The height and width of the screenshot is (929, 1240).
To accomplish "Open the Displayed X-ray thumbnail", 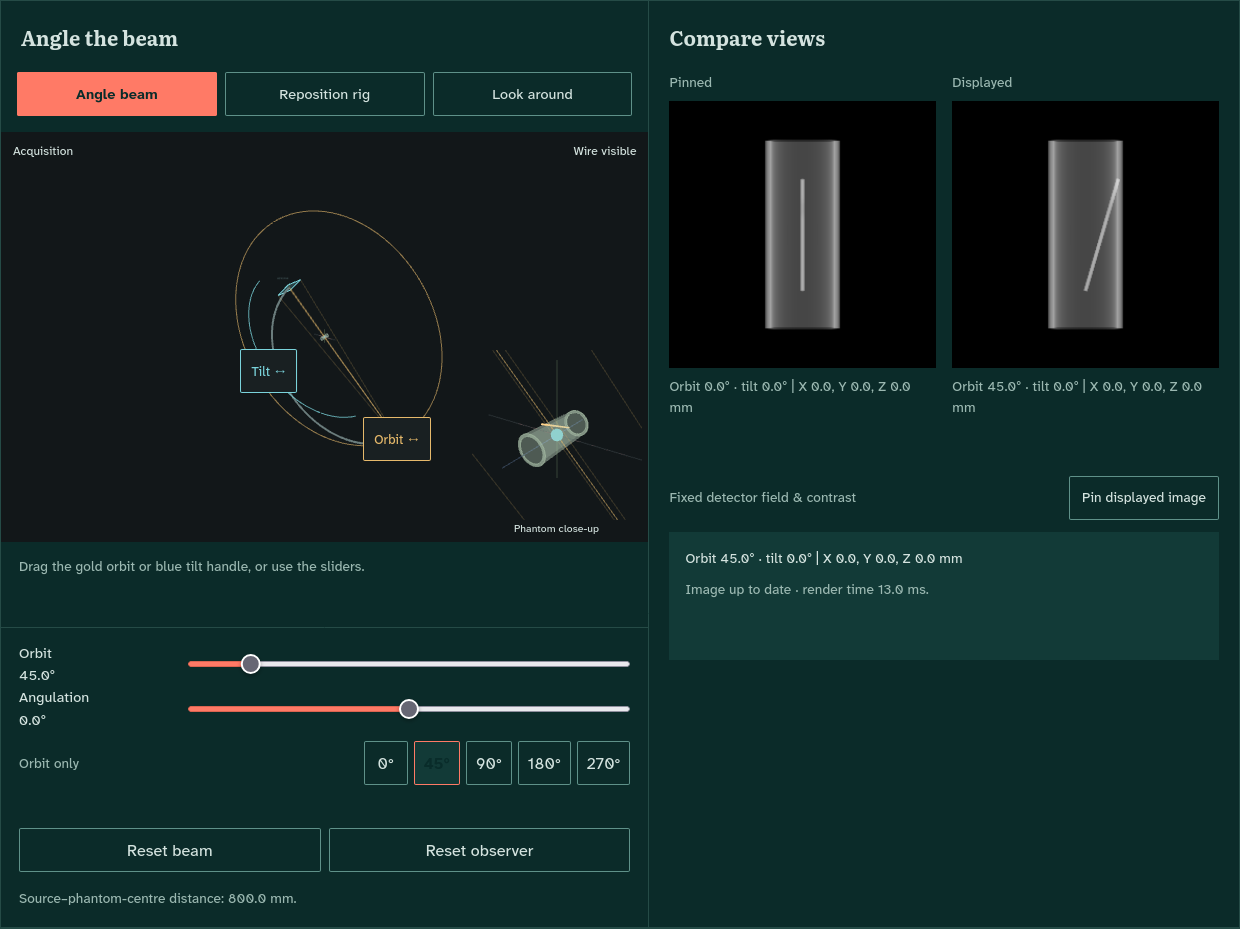I will 1085,234.
